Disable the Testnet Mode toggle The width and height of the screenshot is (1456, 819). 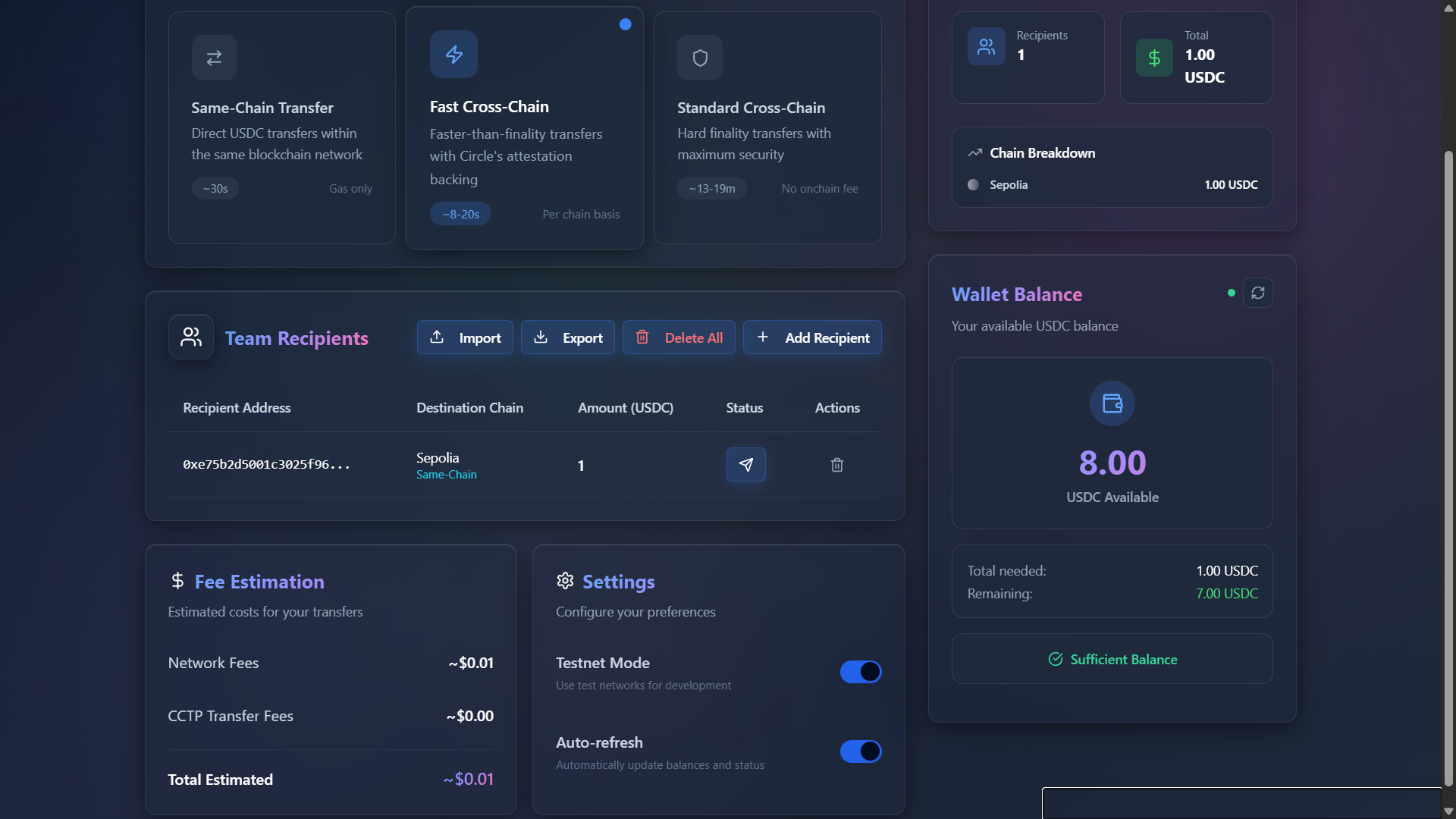click(860, 672)
